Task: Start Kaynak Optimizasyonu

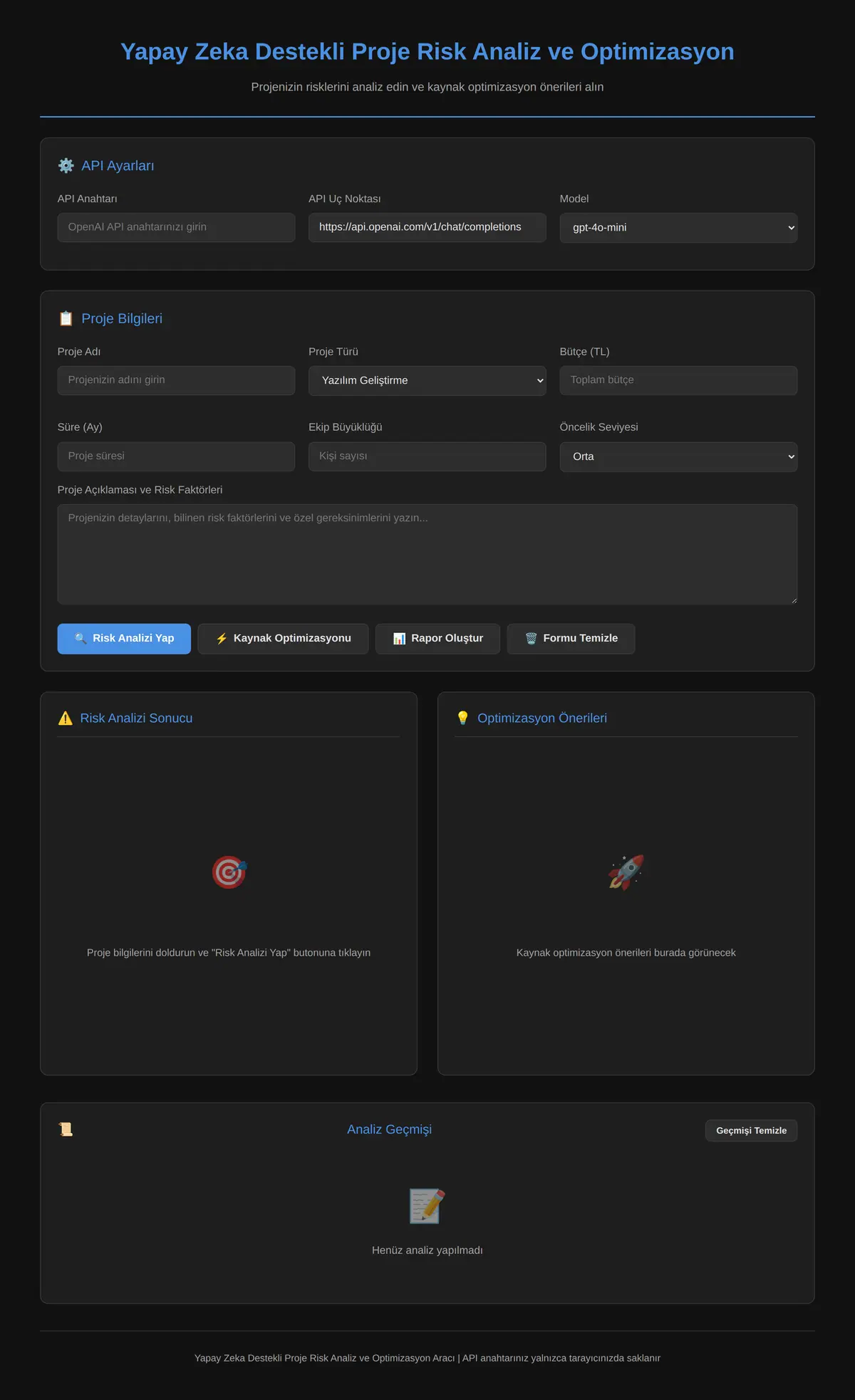Action: [283, 639]
